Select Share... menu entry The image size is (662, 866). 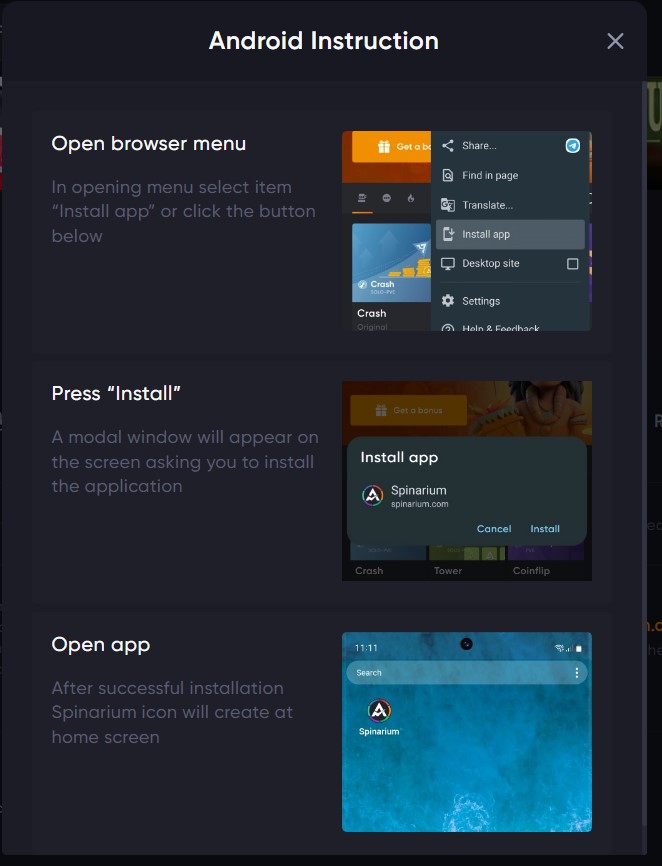tap(510, 146)
